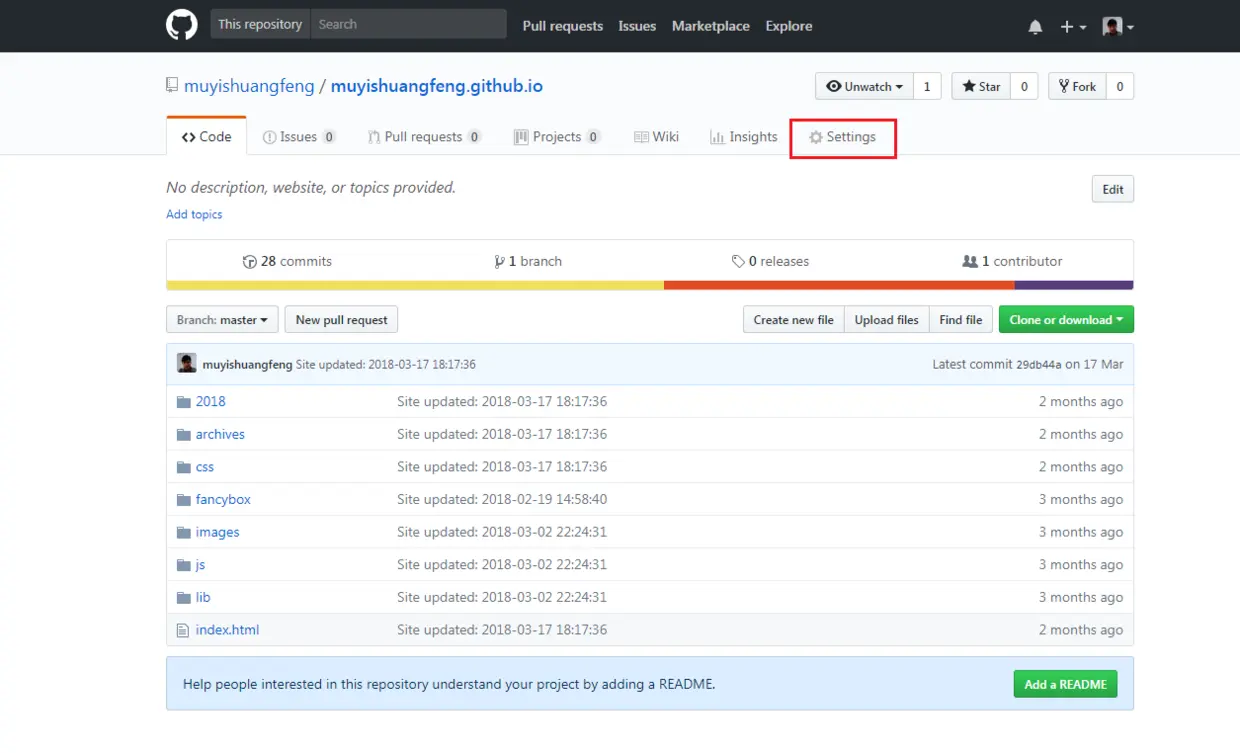Click the folder icon beside css

(x=183, y=468)
